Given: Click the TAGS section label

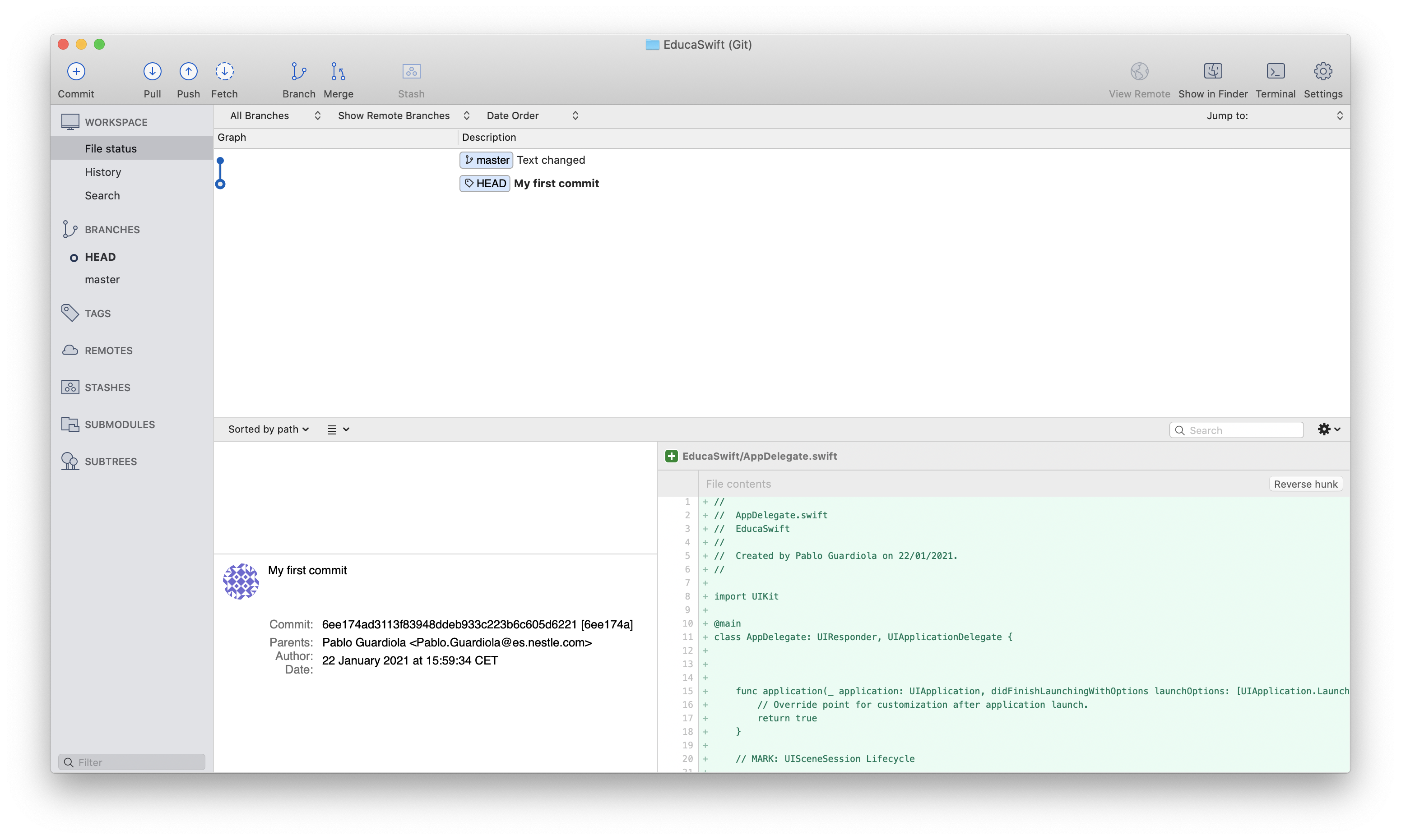Looking at the screenshot, I should pos(97,314).
